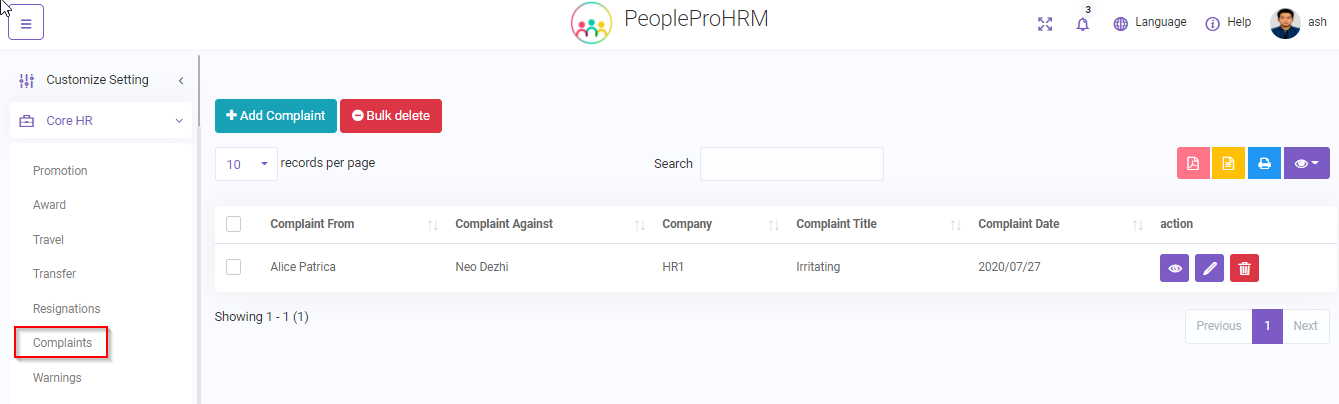1339x404 pixels.
Task: Print the complaints table
Action: pyautogui.click(x=1264, y=164)
